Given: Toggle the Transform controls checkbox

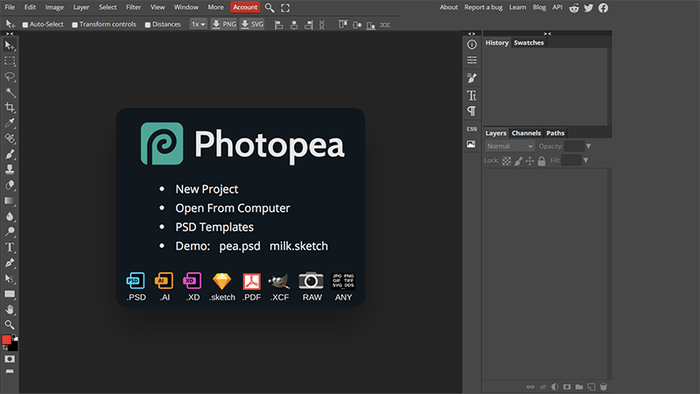Looking at the screenshot, I should coord(75,25).
